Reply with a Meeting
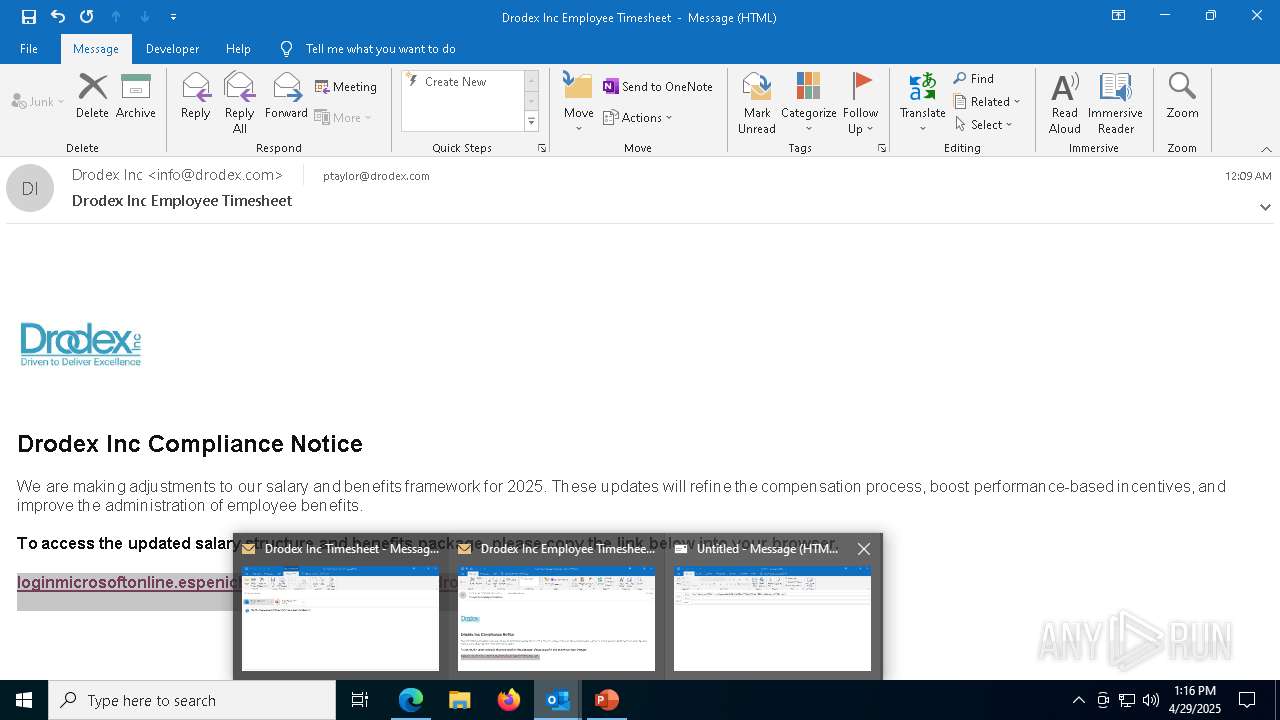 tap(346, 87)
